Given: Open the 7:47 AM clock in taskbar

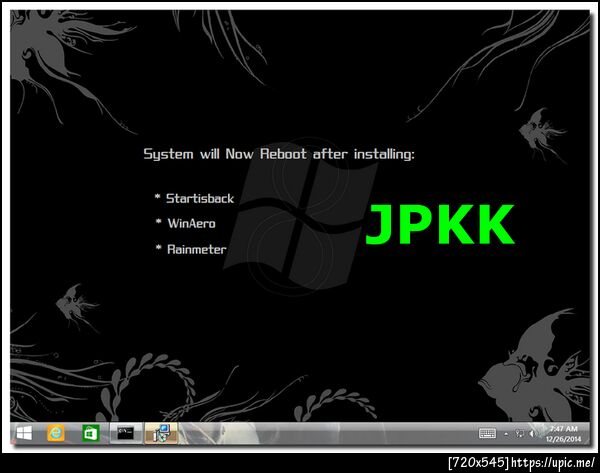Looking at the screenshot, I should [x=564, y=429].
